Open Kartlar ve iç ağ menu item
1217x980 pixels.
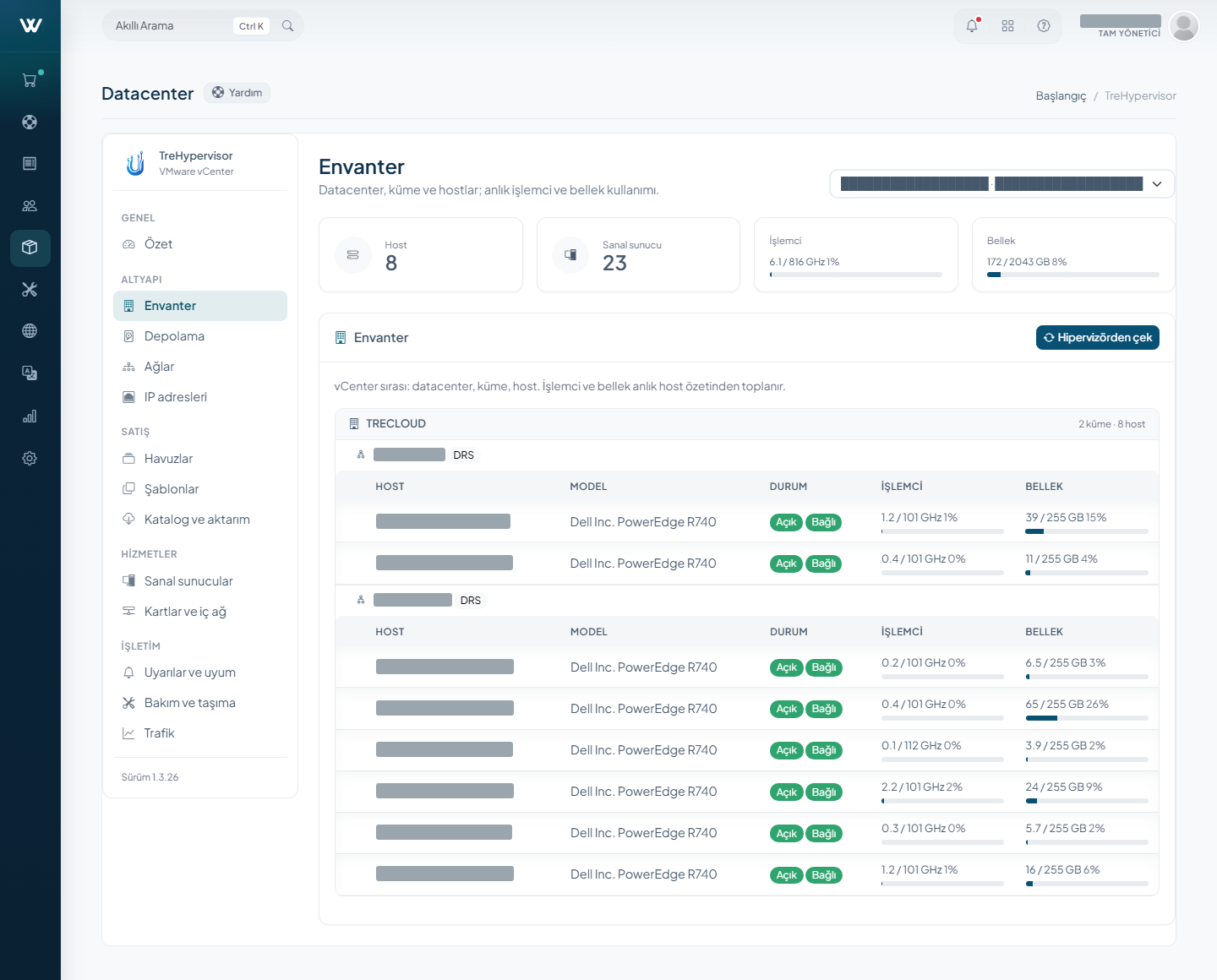[200, 612]
